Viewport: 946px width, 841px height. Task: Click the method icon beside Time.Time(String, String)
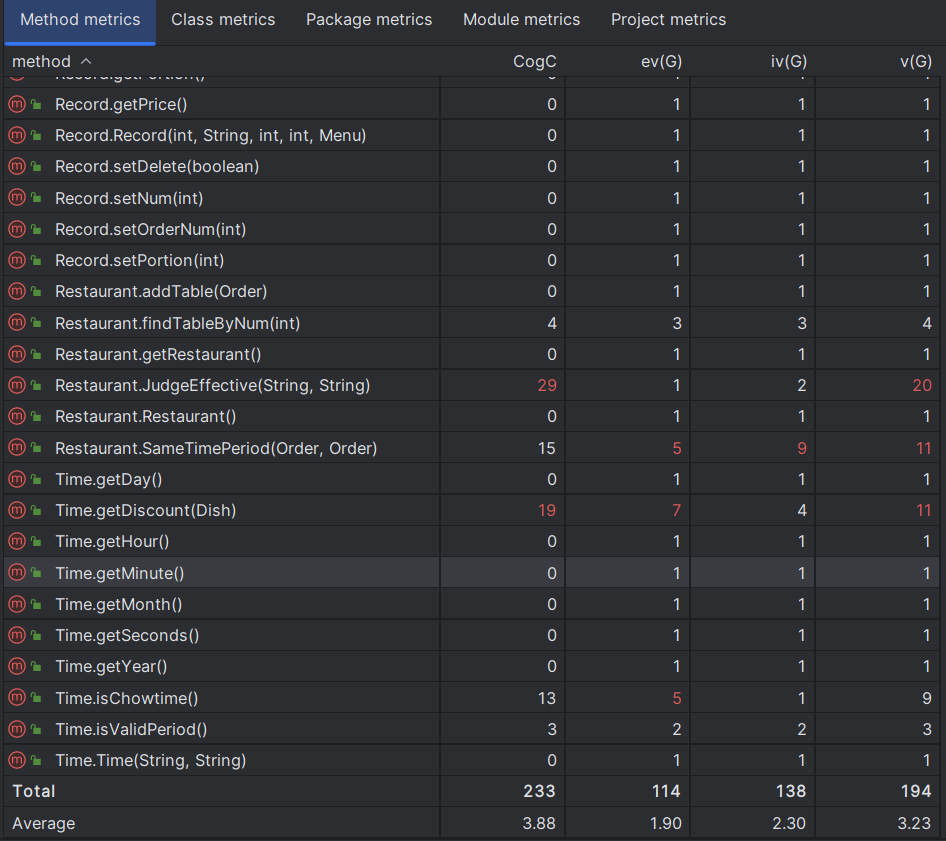[16, 760]
